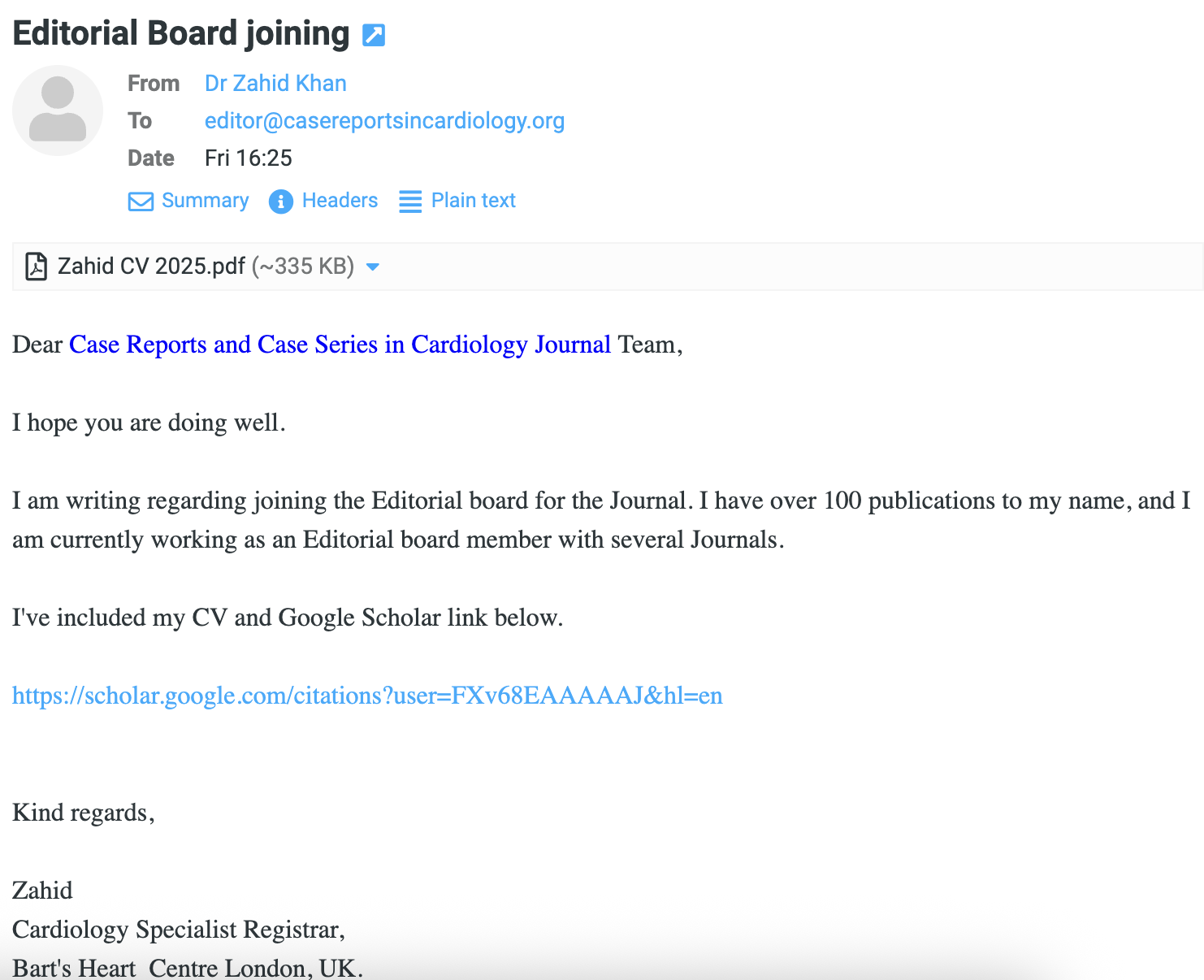Expand the attachment options dropdown arrow
Image resolution: width=1204 pixels, height=980 pixels.
pos(373,267)
